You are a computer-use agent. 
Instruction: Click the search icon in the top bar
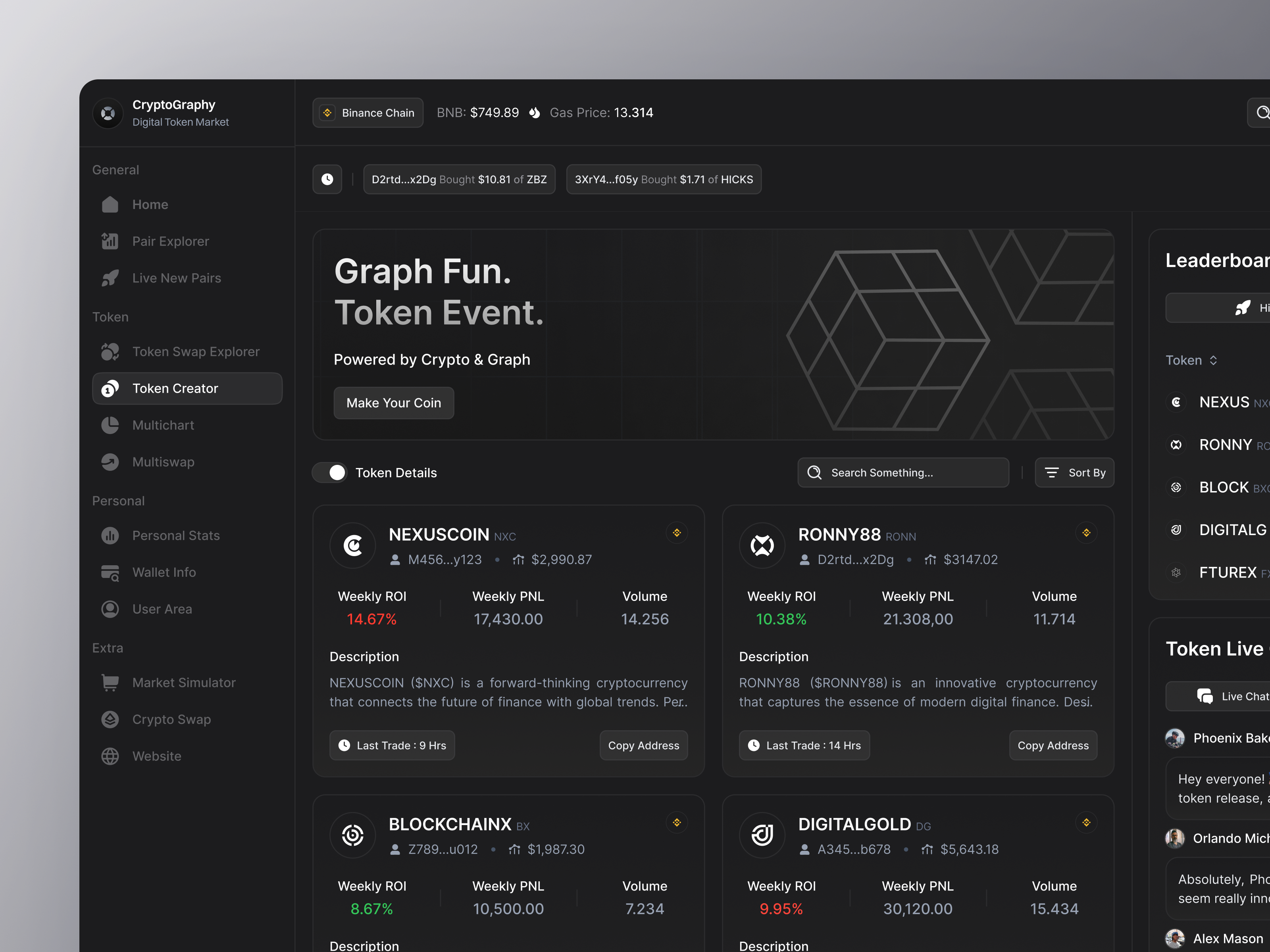[x=1262, y=113]
